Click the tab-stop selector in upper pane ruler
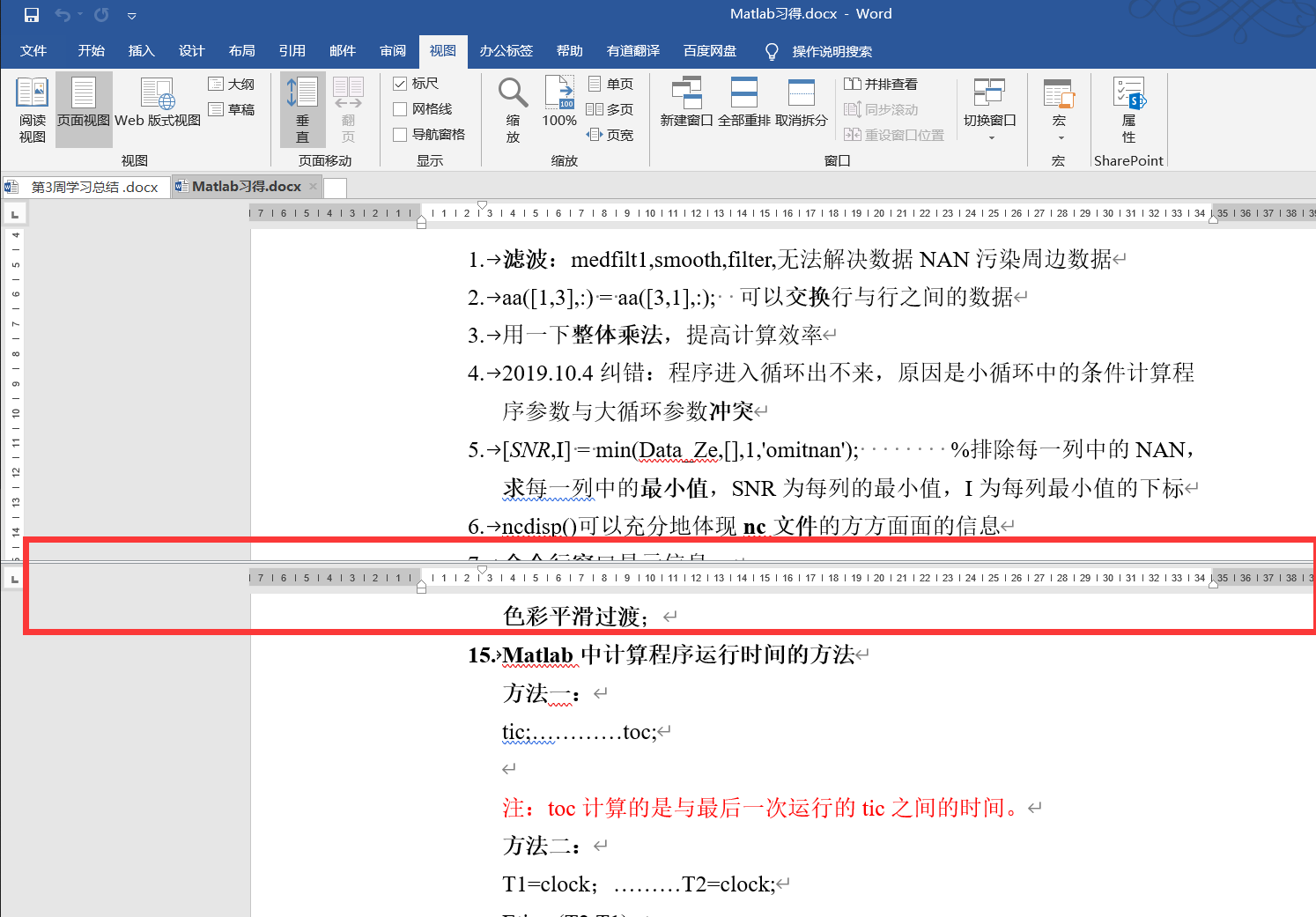 pyautogui.click(x=14, y=214)
